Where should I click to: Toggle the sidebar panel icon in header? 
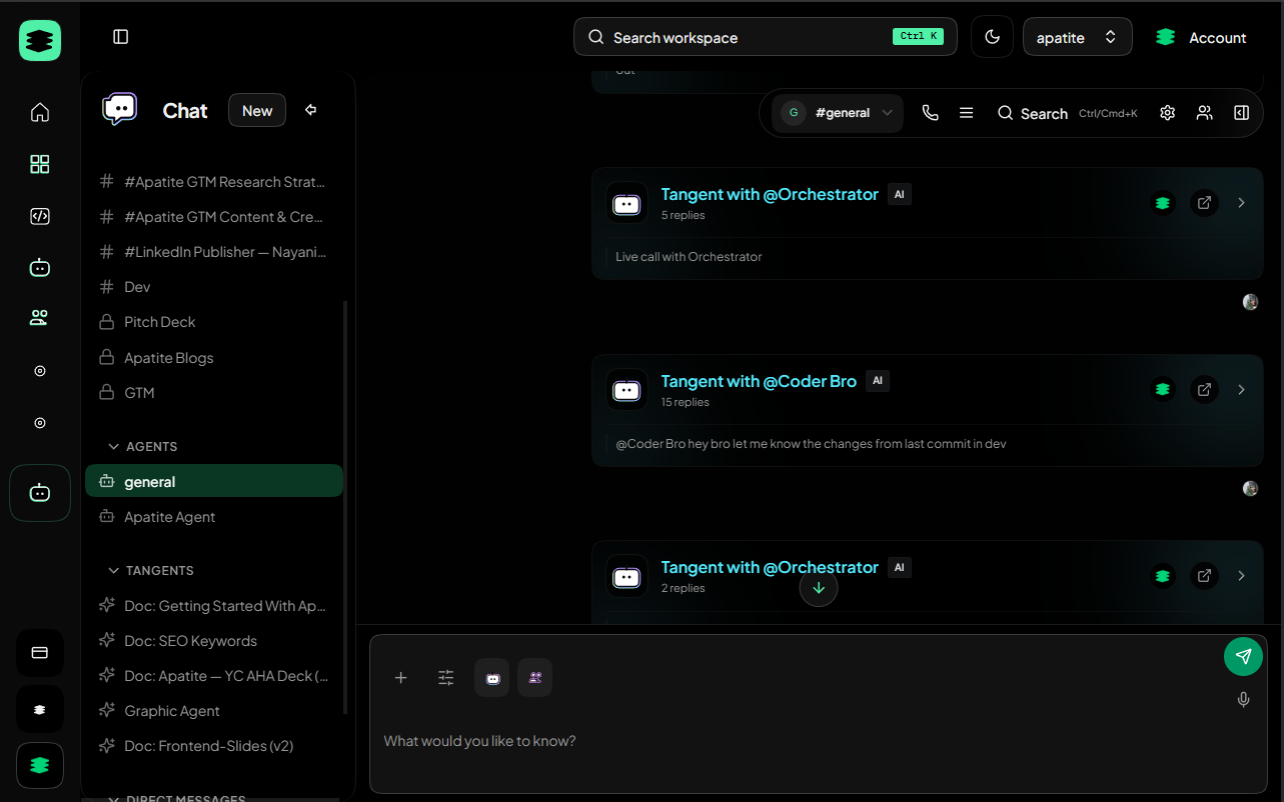pyautogui.click(x=121, y=37)
